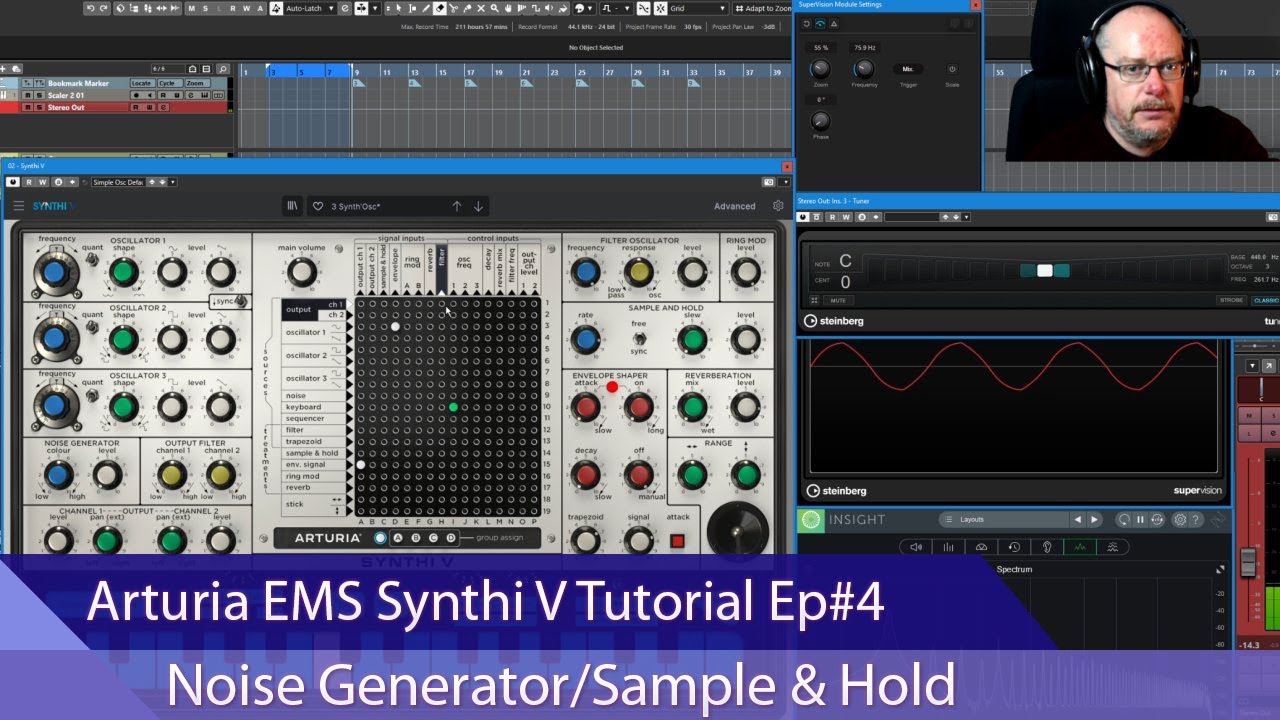Screen dimensions: 1280x720
Task: Toggle Oscillator 1 quant switch
Action: (92, 259)
